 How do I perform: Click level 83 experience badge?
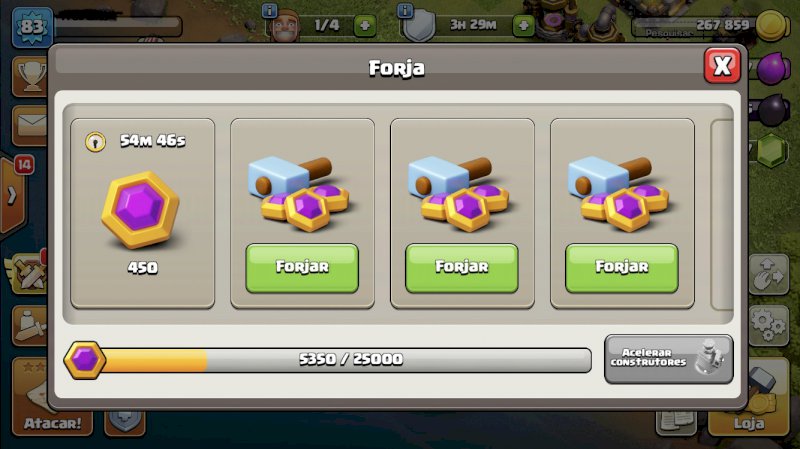point(32,27)
